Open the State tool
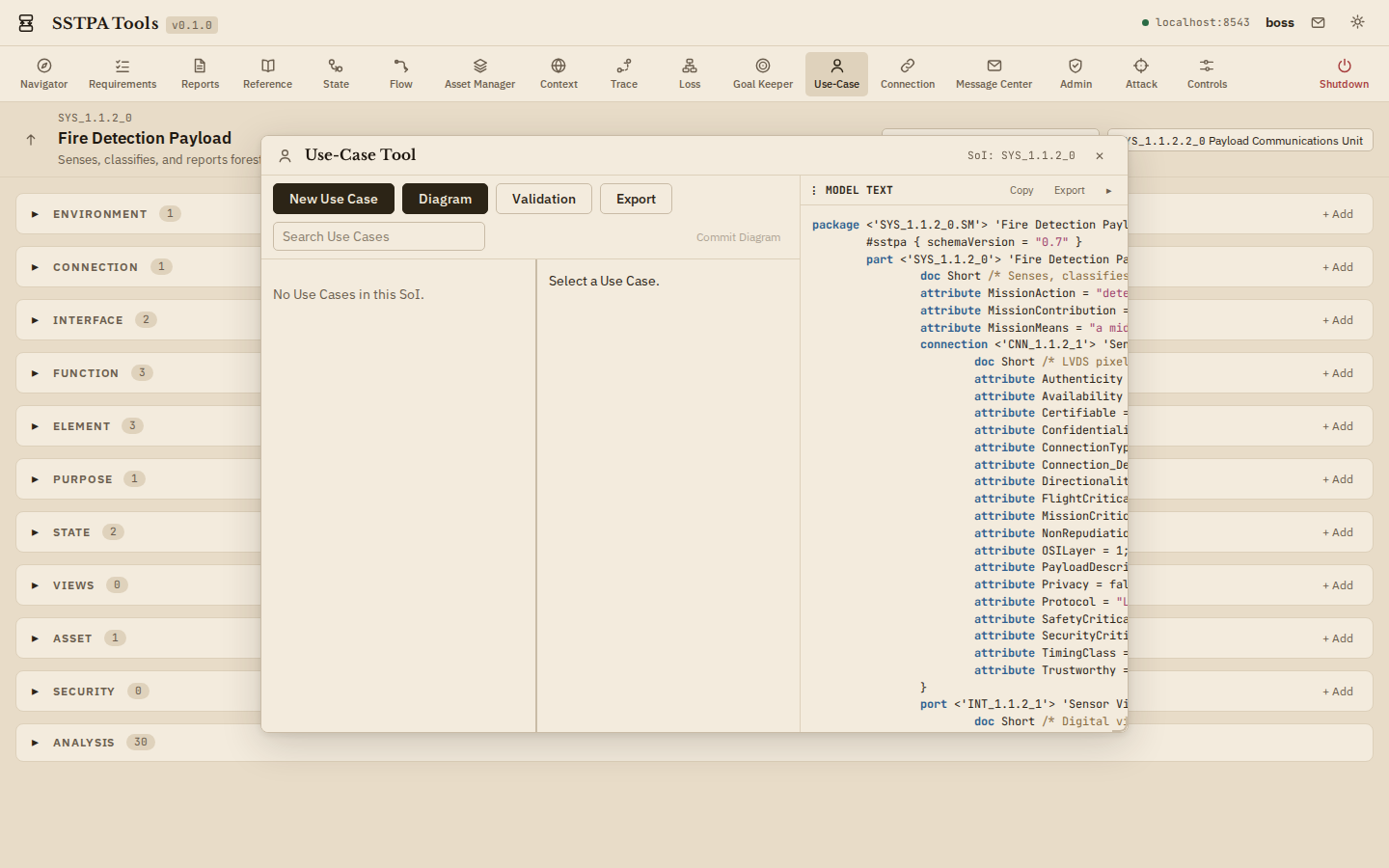 click(x=336, y=74)
